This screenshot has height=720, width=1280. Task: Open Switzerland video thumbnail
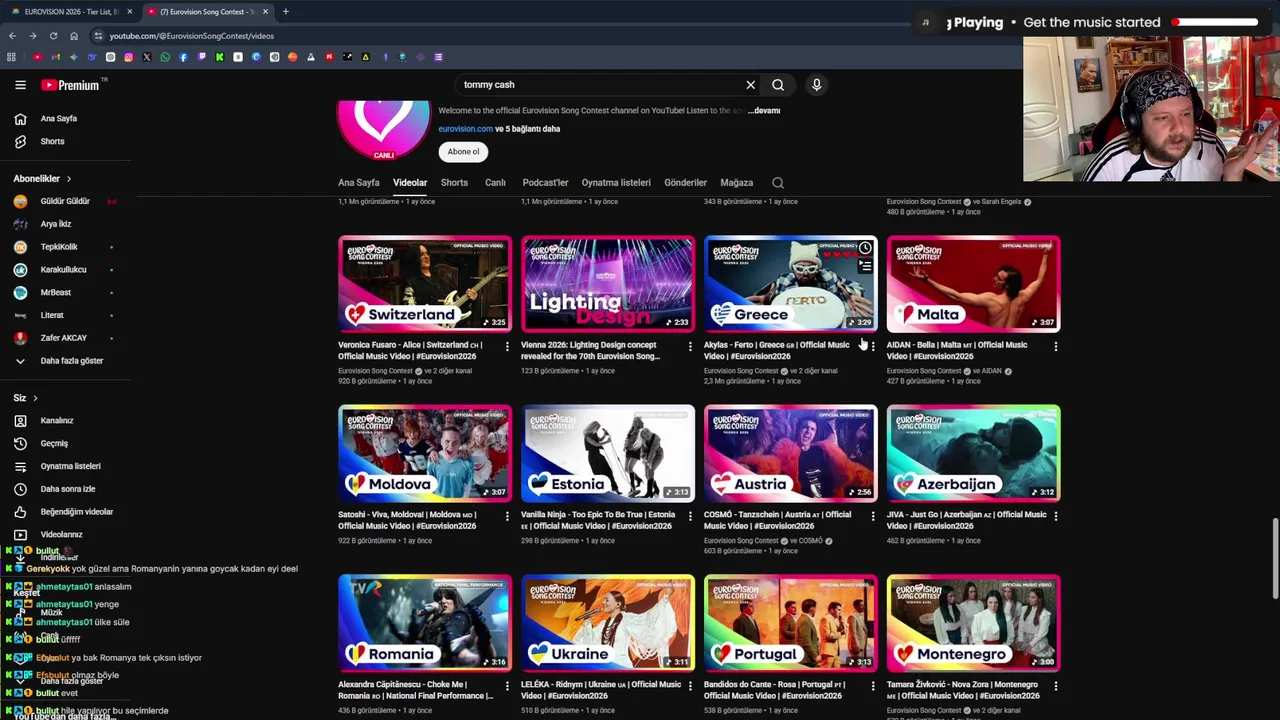tap(425, 284)
